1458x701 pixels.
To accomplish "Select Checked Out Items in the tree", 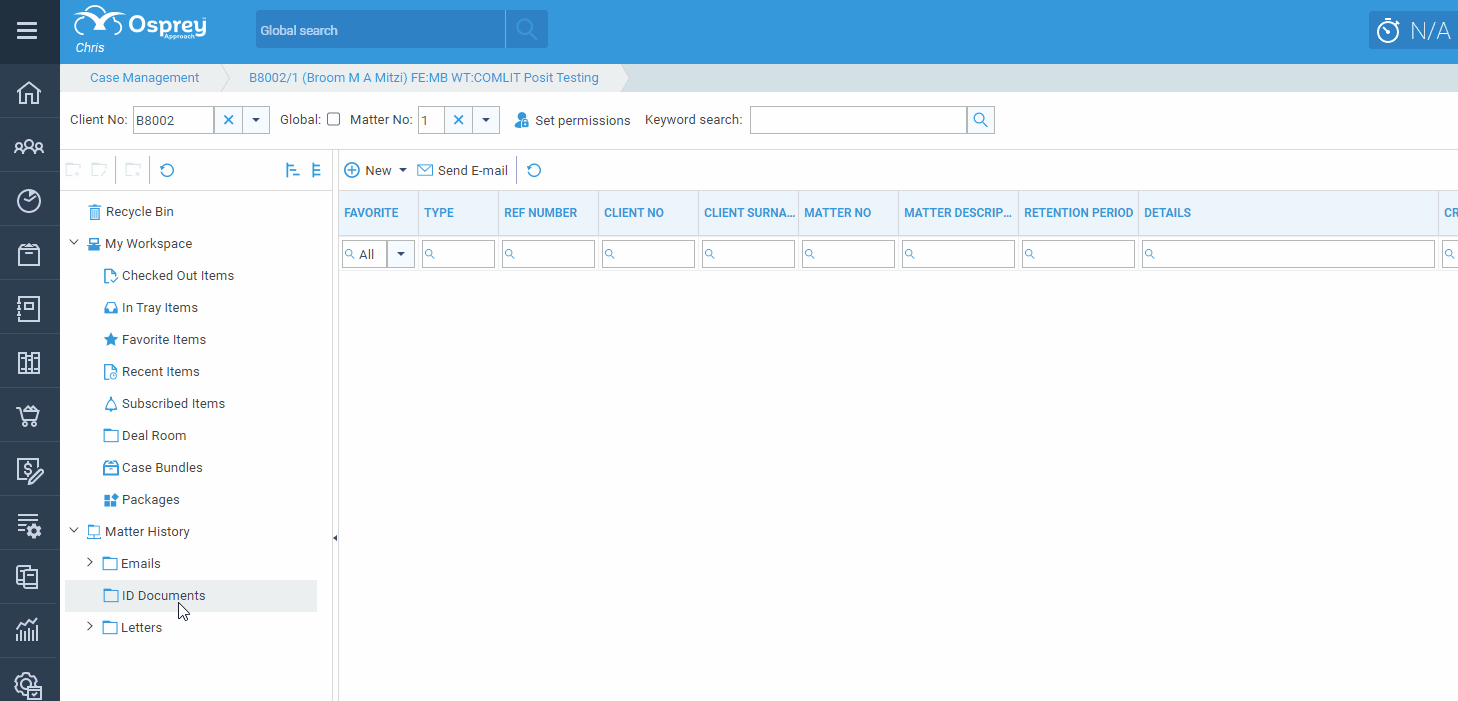I will [169, 275].
